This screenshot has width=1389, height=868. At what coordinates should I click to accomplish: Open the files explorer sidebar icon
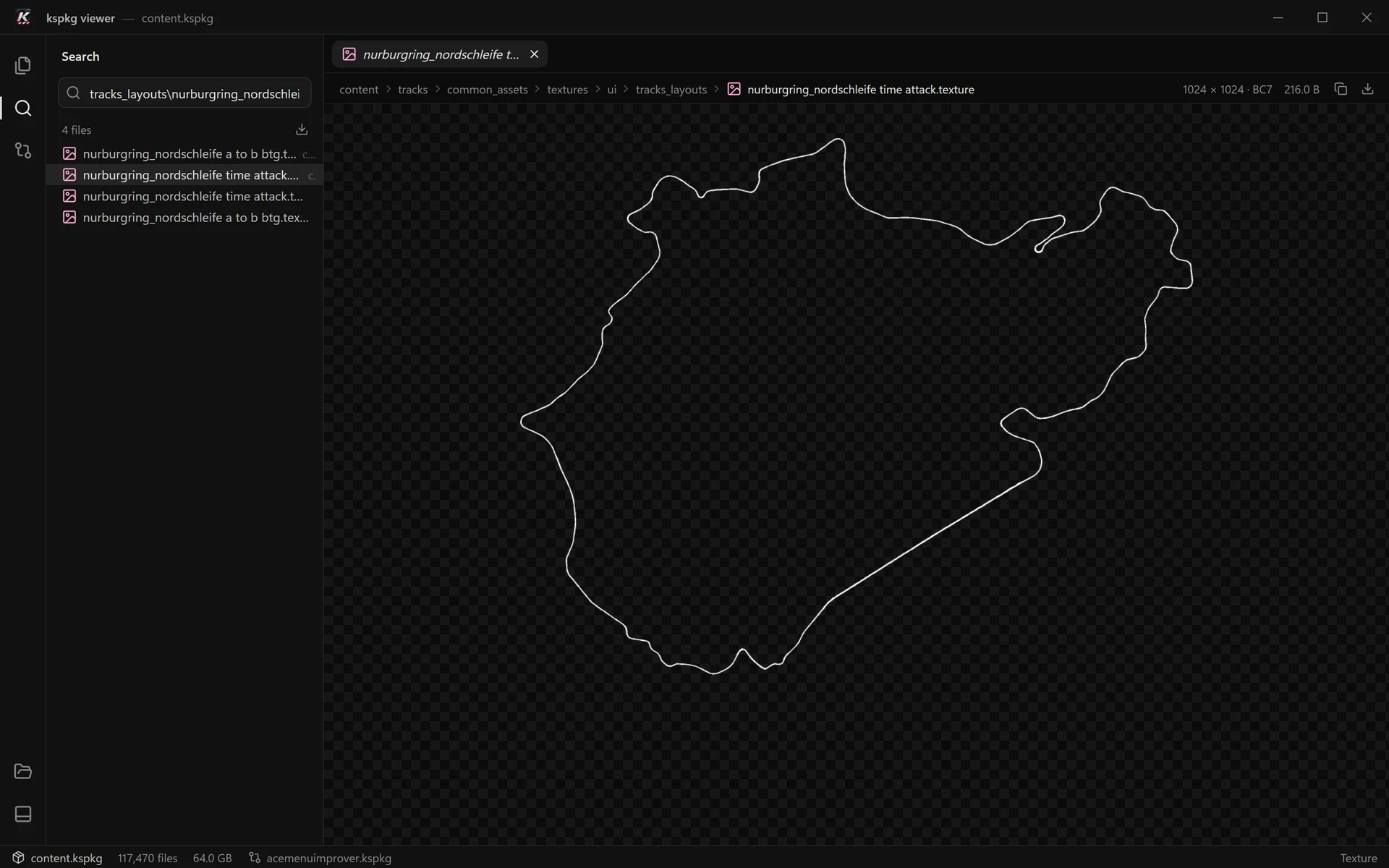[22, 65]
